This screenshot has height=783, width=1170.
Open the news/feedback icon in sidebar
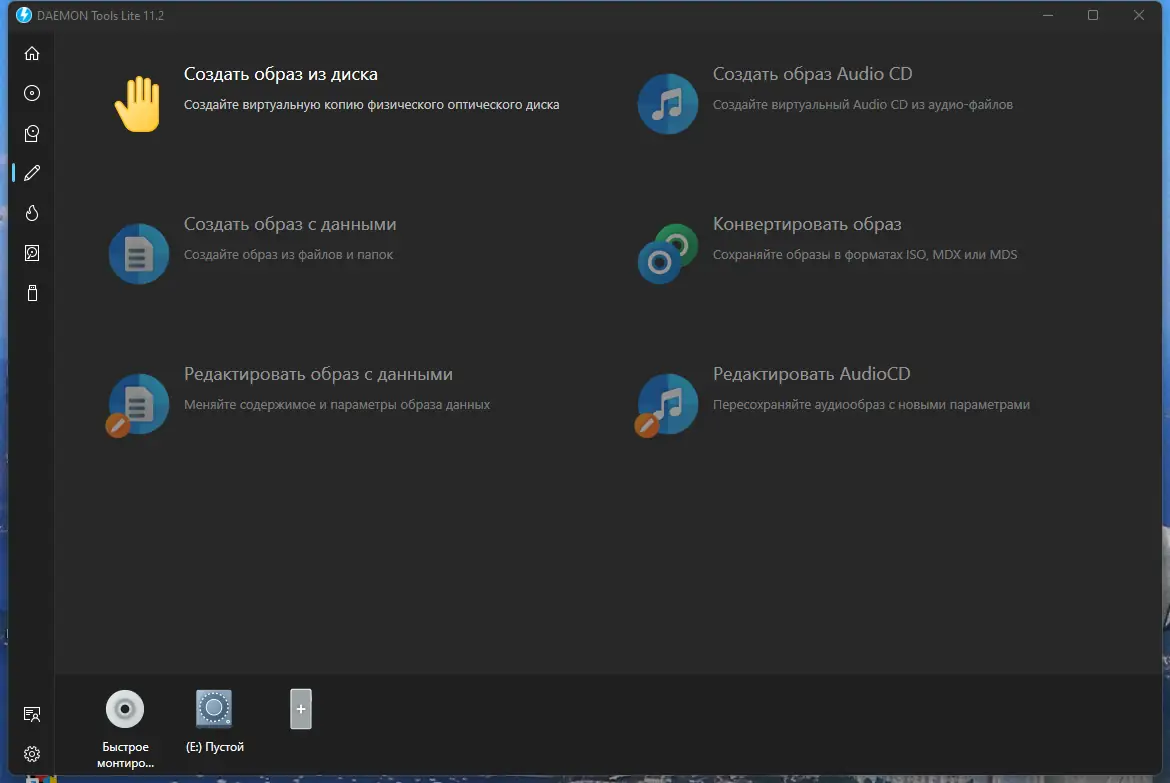(x=31, y=714)
